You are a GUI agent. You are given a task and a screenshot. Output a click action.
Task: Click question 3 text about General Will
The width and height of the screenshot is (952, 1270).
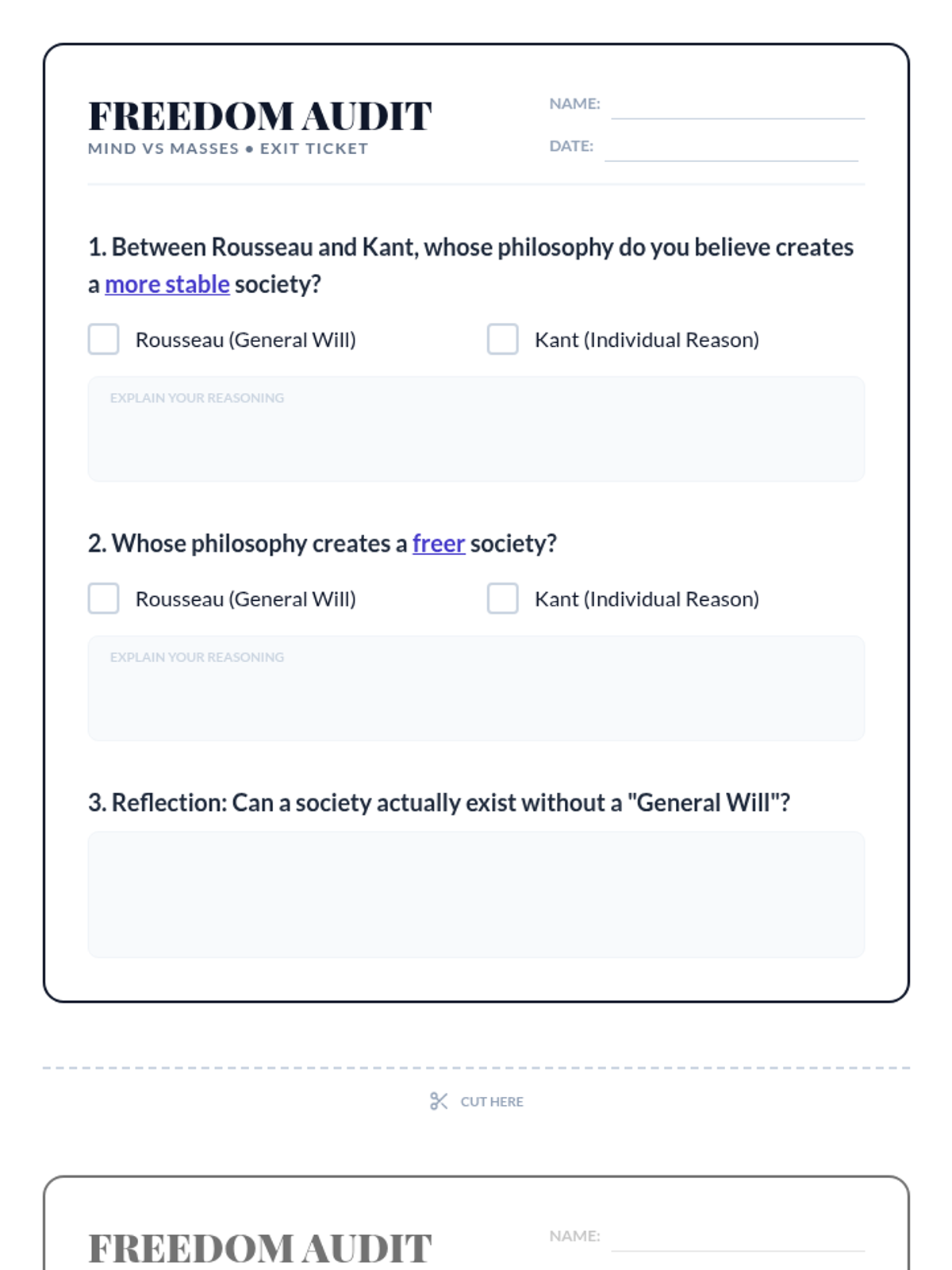tap(439, 802)
